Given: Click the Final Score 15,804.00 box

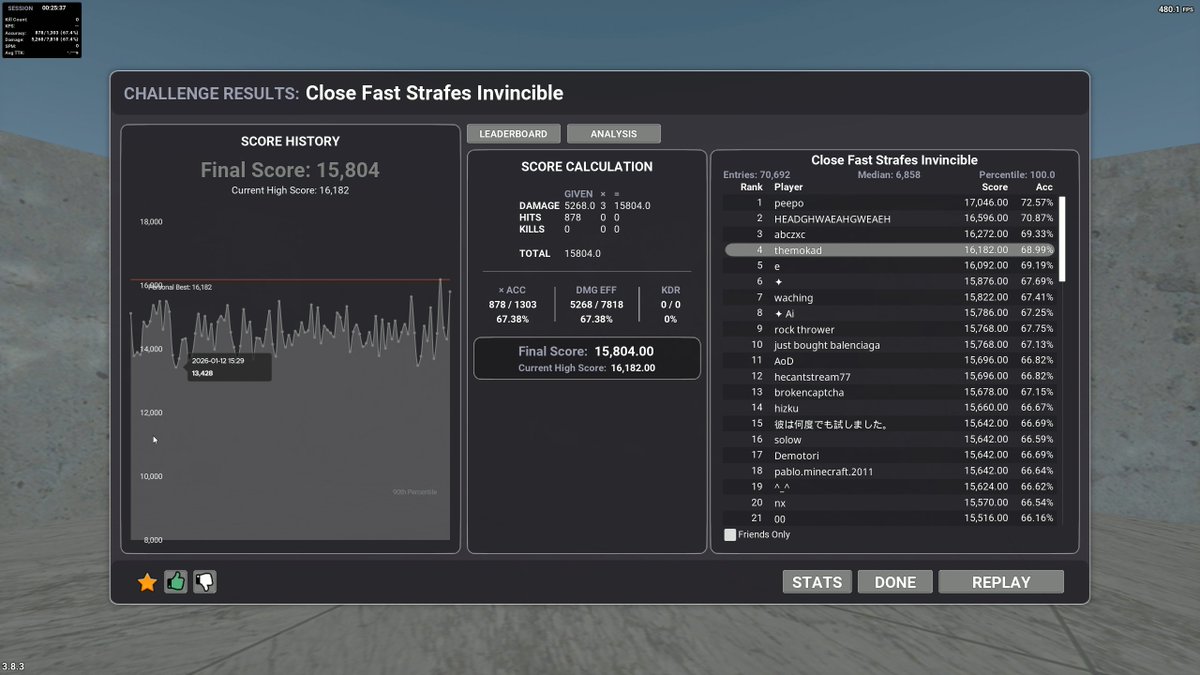Looking at the screenshot, I should 586,358.
